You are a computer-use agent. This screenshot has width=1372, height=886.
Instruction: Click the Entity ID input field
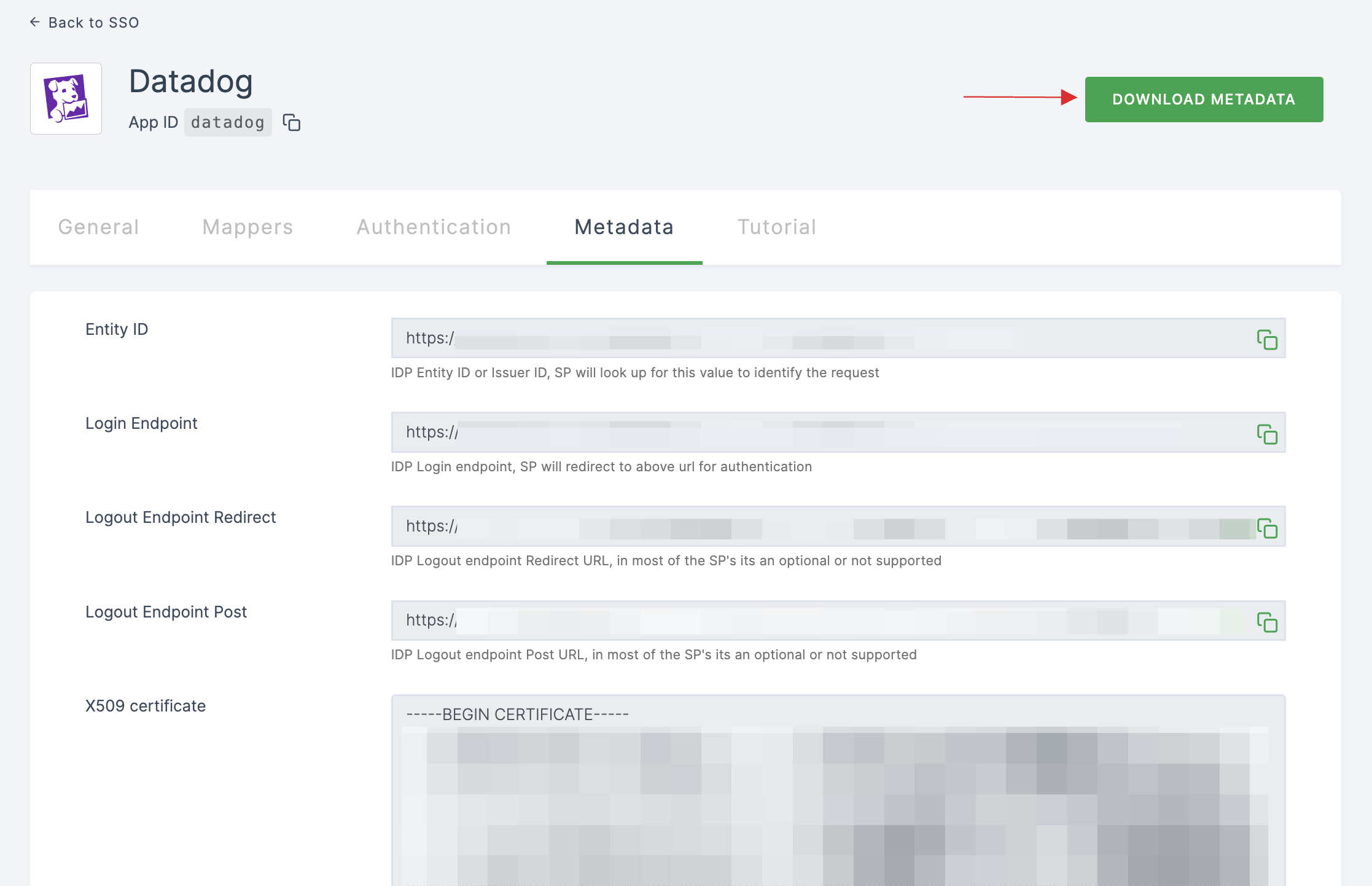[x=838, y=338]
